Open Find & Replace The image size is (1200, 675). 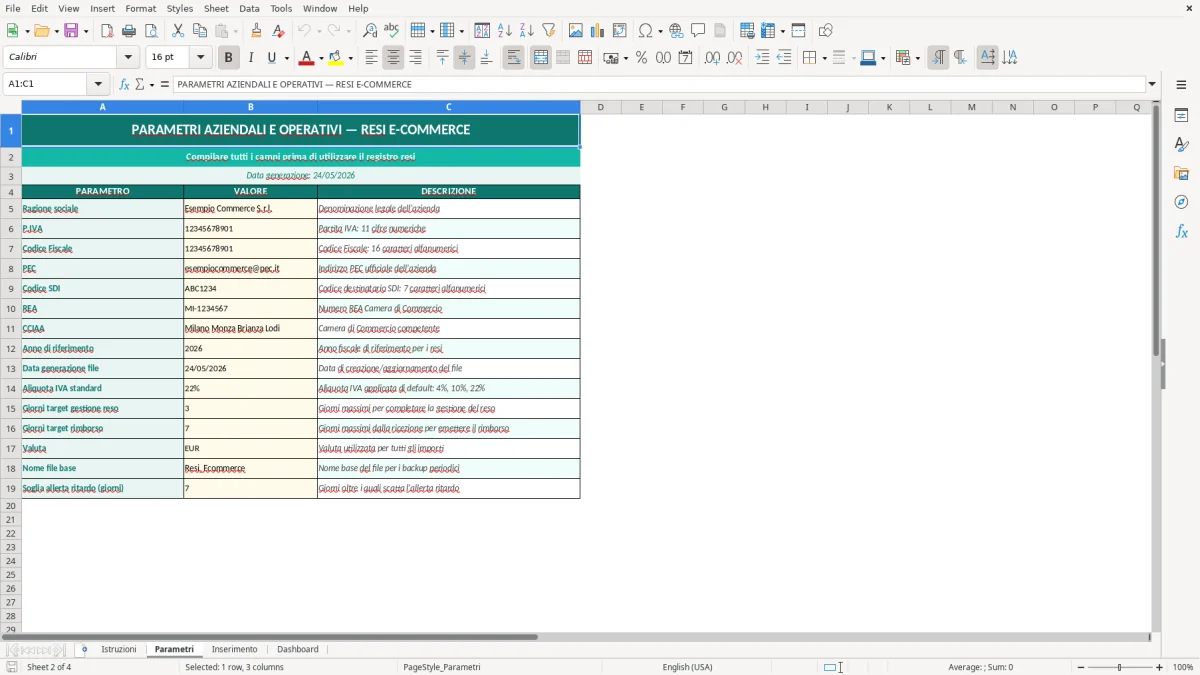pos(370,31)
